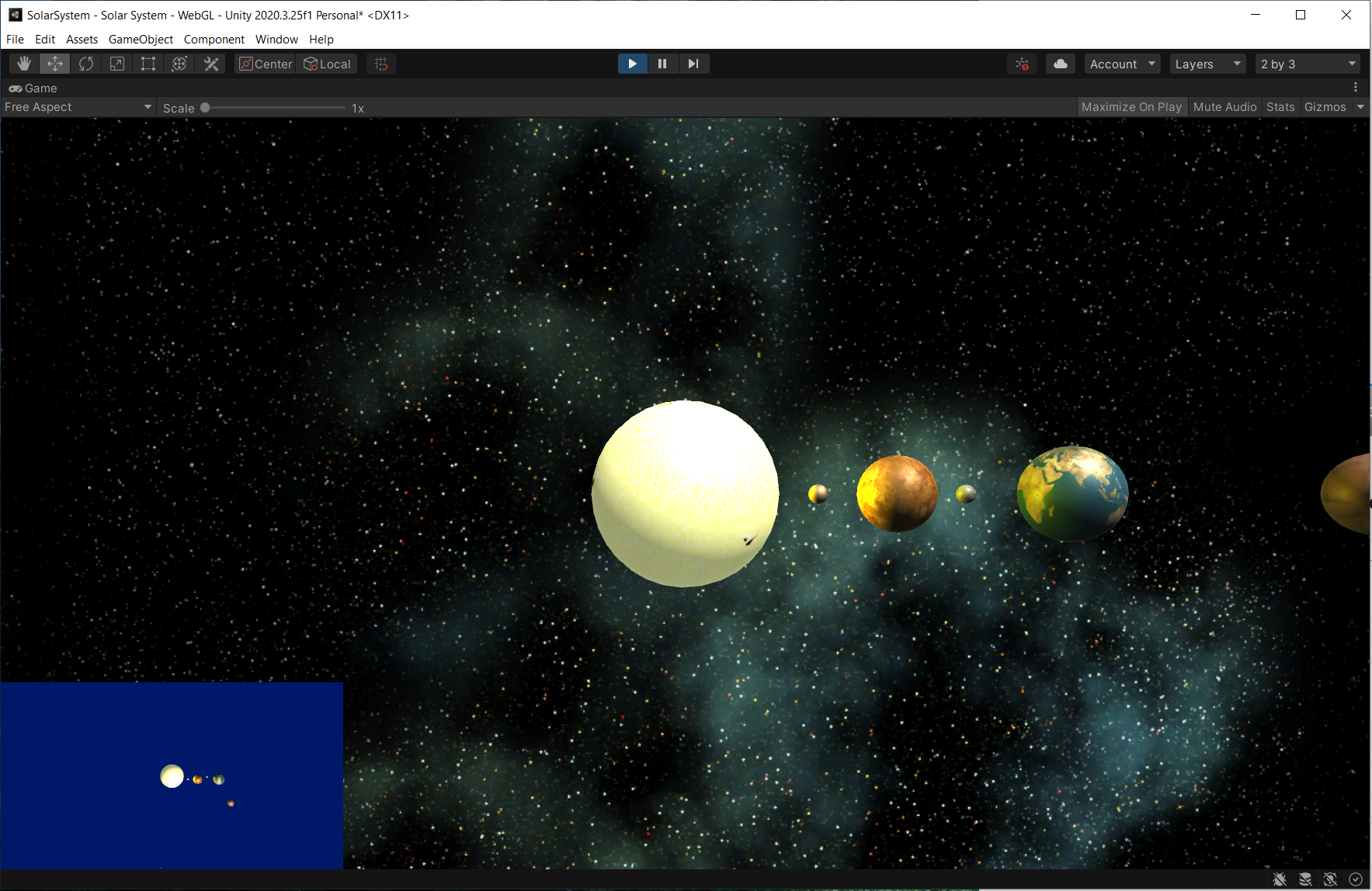Select the combined Transform tool
The width and height of the screenshot is (1372, 891).
pos(179,64)
